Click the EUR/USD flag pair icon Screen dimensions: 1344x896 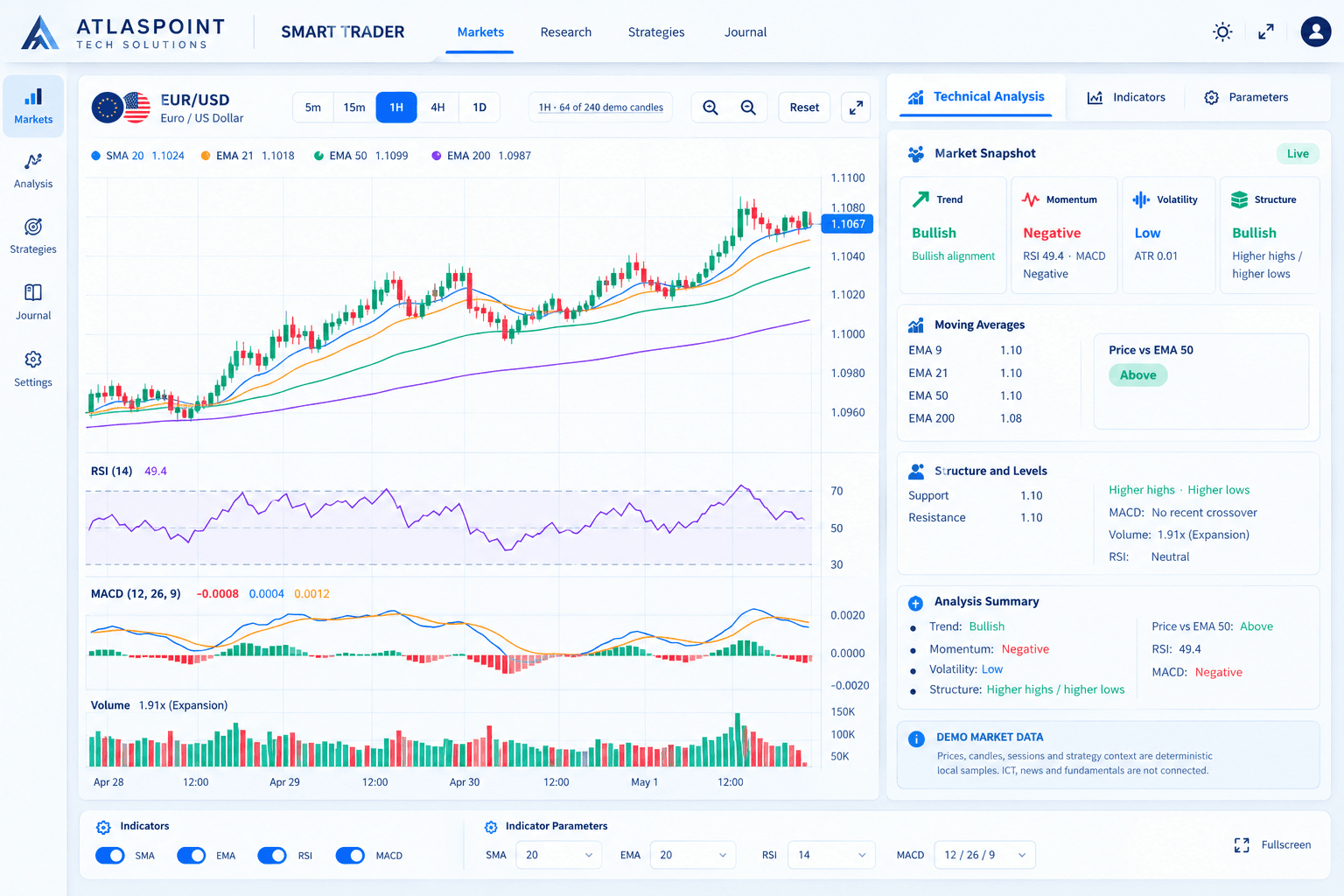click(121, 108)
